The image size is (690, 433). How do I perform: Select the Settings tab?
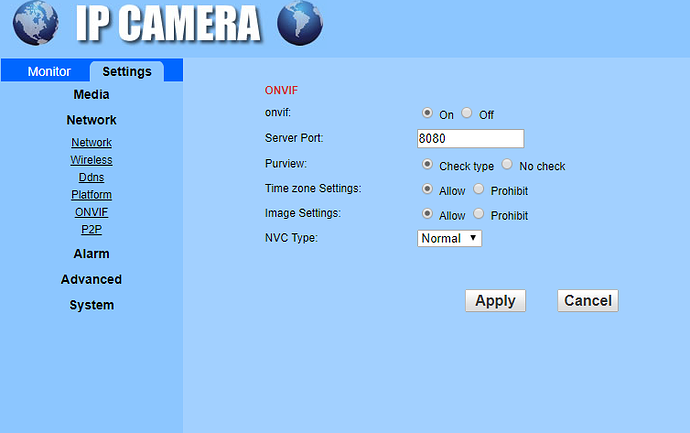pyautogui.click(x=127, y=72)
